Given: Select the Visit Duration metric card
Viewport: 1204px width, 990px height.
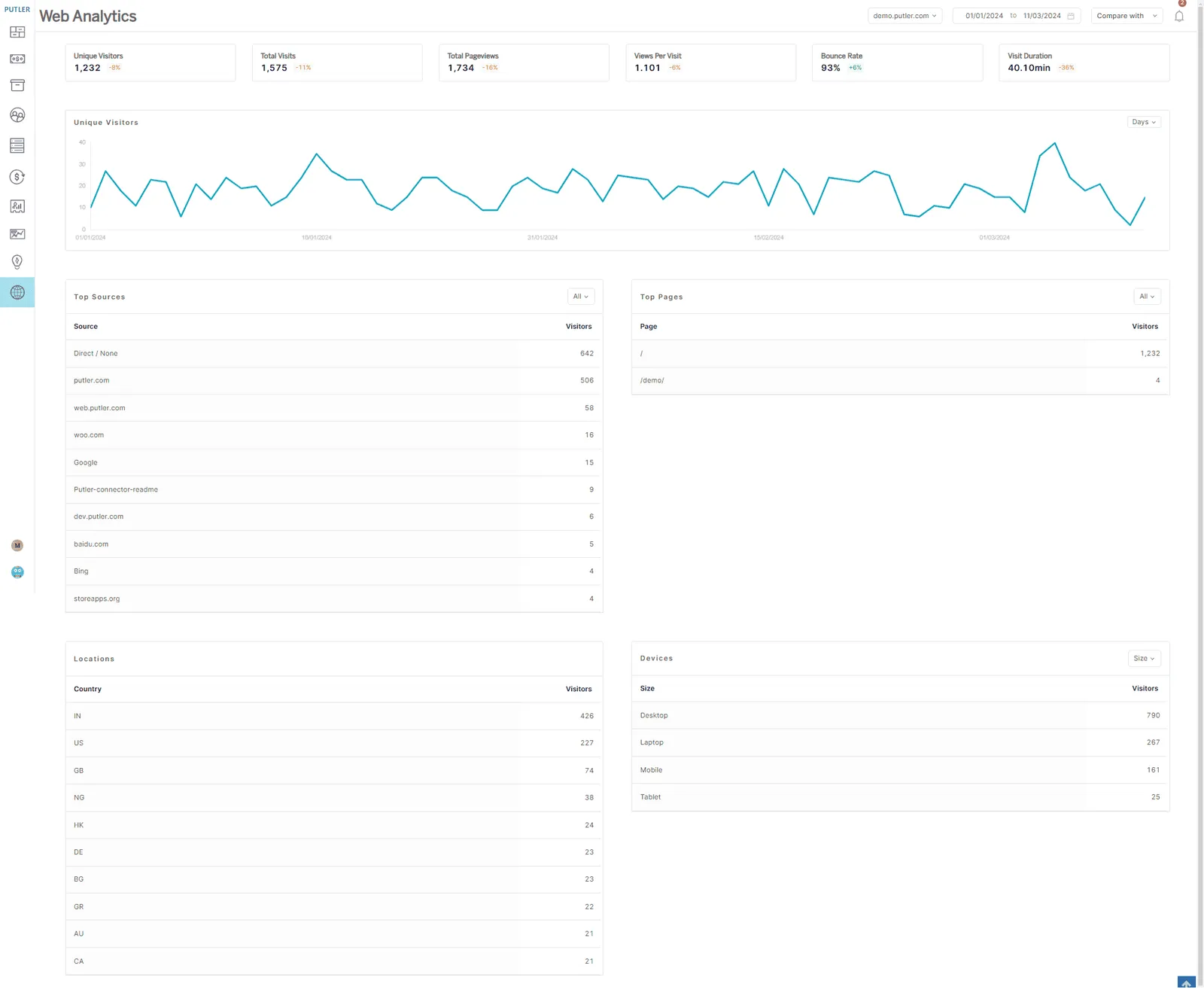Looking at the screenshot, I should coord(1084,62).
